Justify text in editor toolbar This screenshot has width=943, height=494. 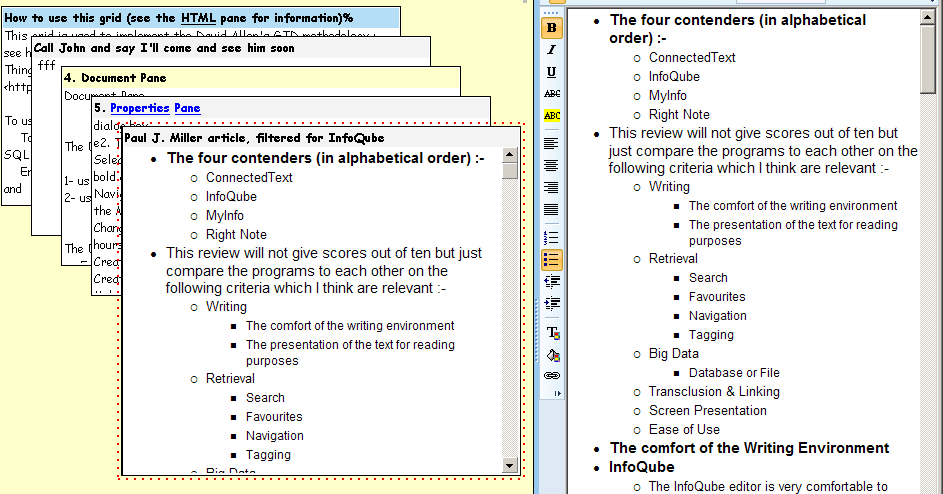551,209
